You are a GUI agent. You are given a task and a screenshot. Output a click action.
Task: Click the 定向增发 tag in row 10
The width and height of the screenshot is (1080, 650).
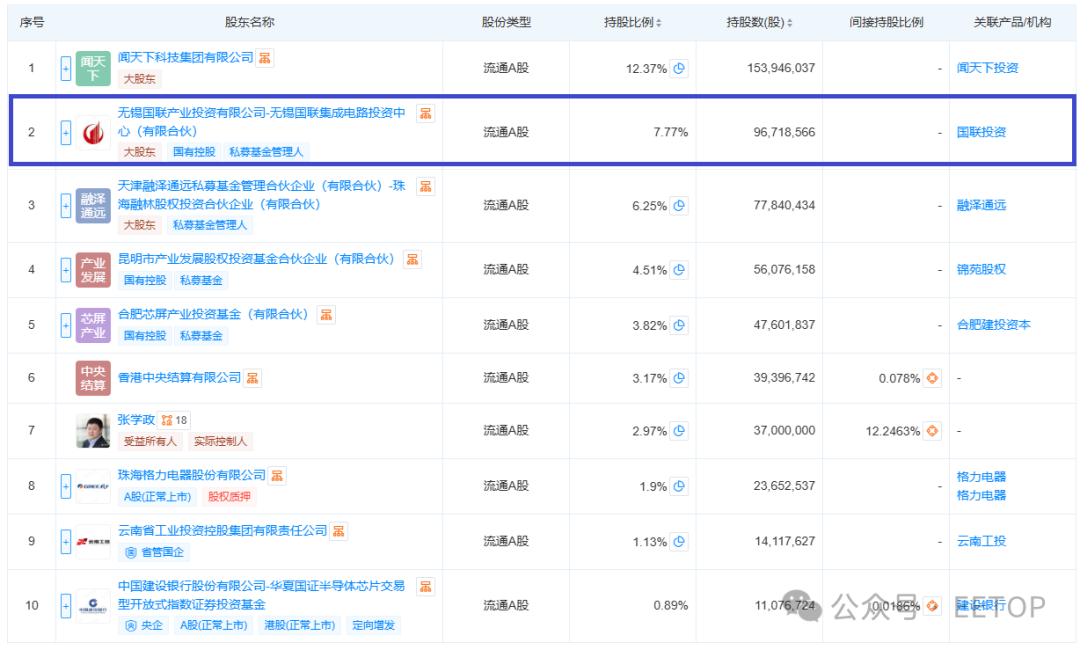[x=373, y=623]
